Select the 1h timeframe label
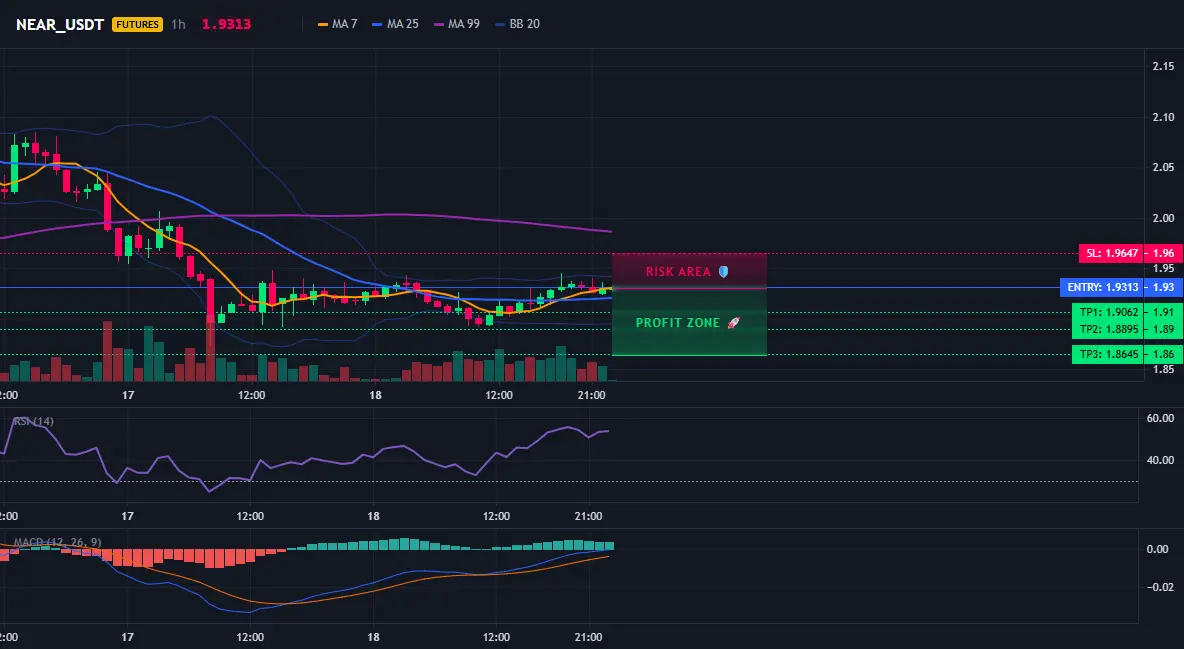 point(178,24)
